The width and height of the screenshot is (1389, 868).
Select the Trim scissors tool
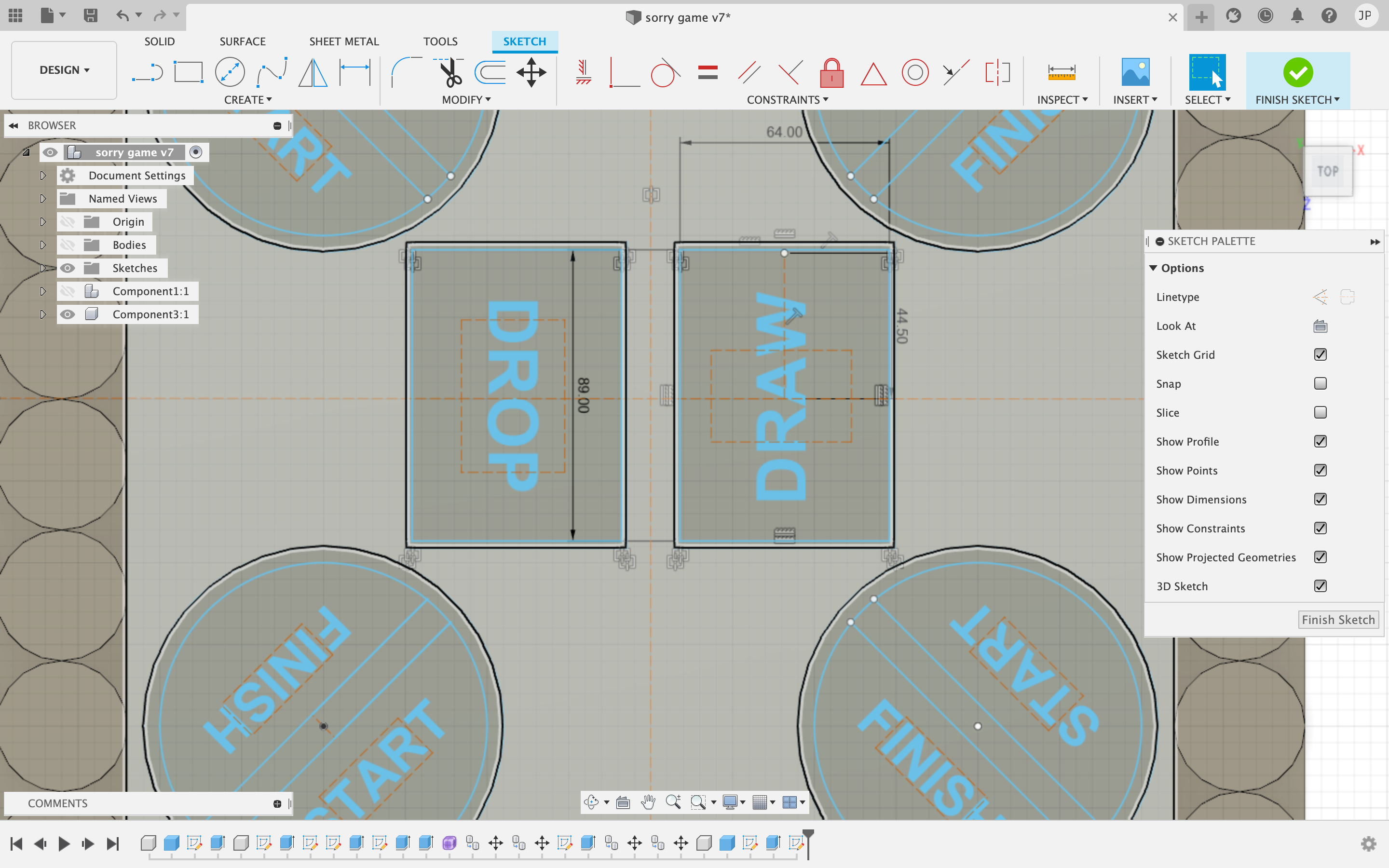(x=449, y=73)
